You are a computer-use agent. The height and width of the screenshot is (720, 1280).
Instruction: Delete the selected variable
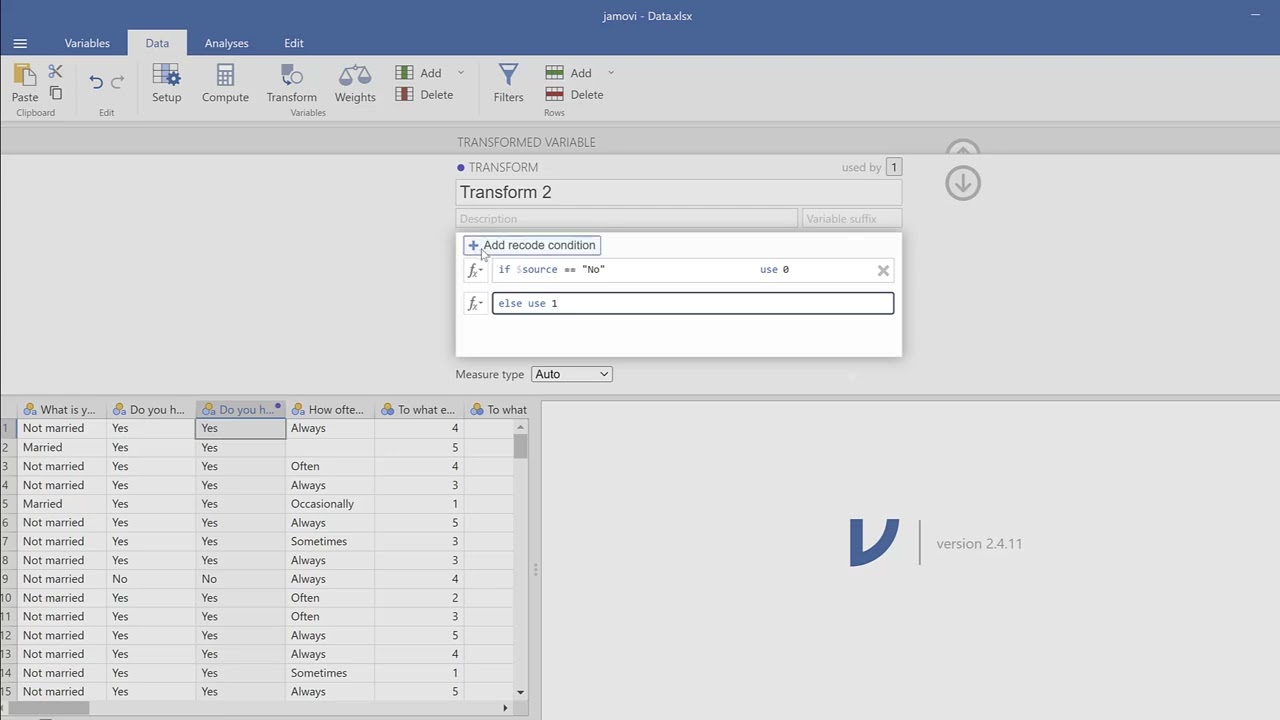(424, 95)
